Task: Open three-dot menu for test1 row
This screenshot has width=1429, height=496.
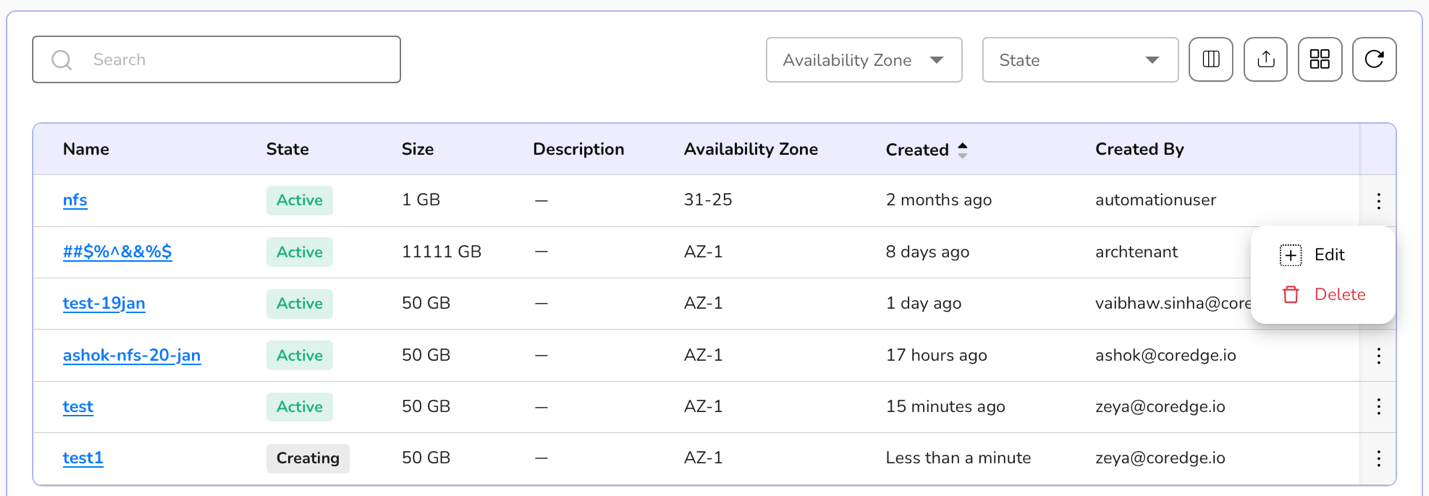Action: coord(1378,459)
